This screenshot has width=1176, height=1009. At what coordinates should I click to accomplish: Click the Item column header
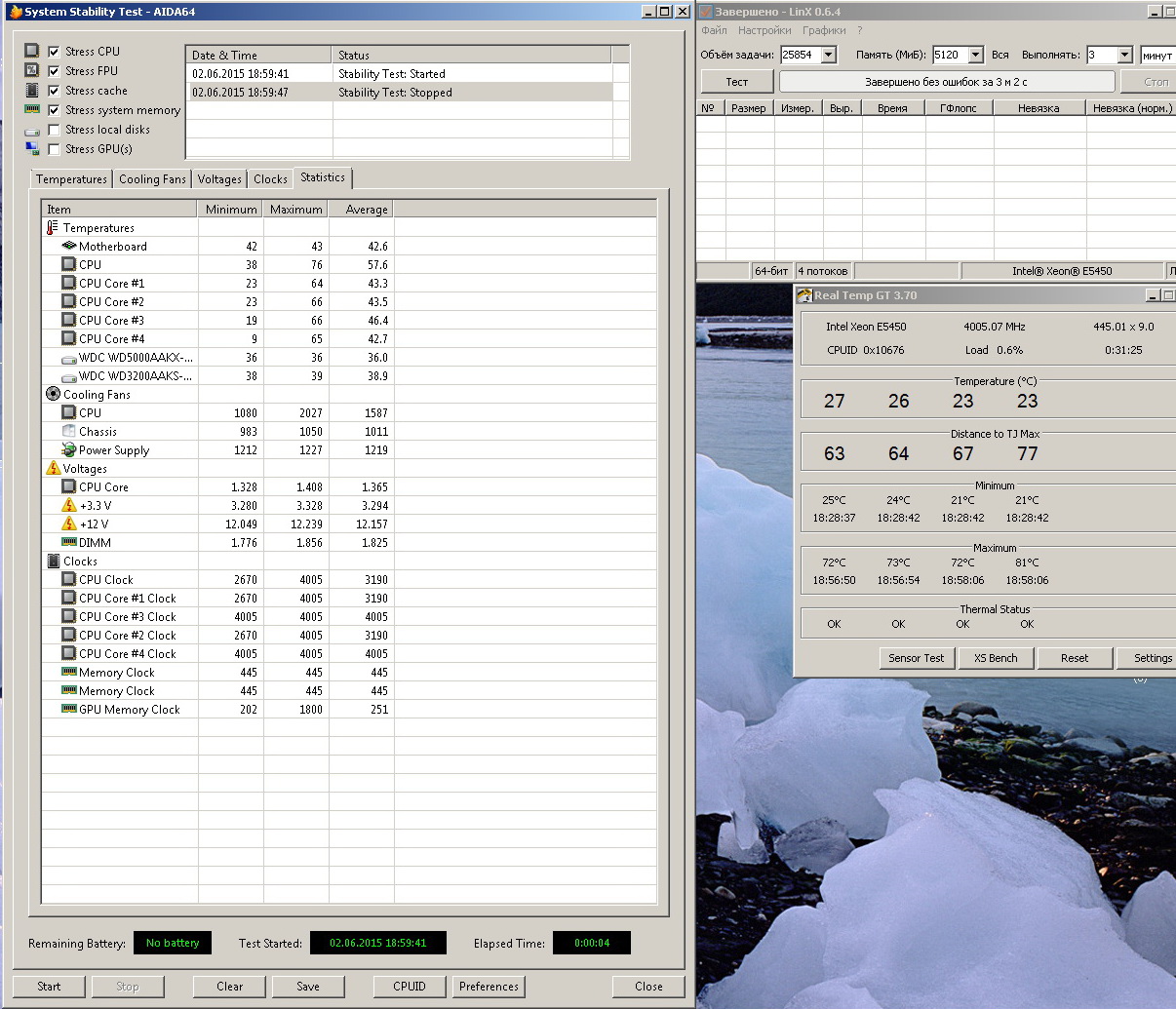point(120,209)
